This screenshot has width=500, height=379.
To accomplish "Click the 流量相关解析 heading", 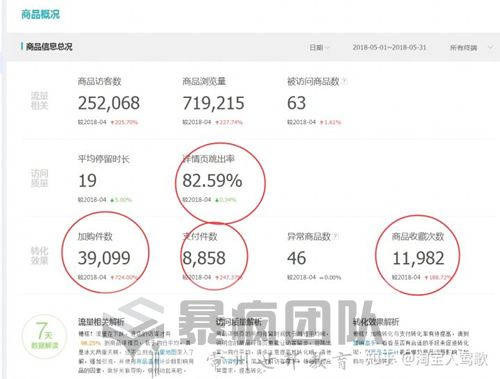I will click(x=101, y=322).
